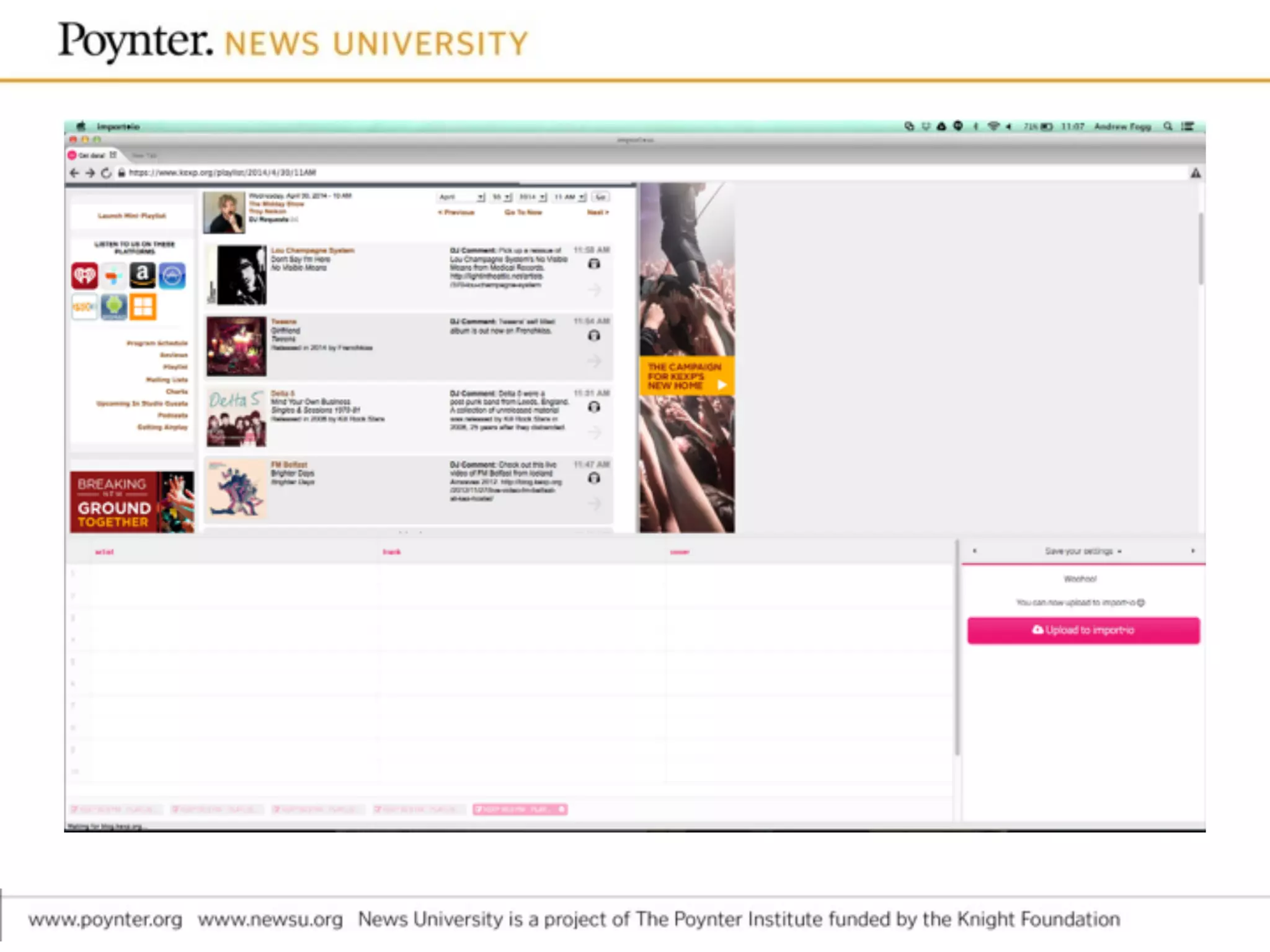1270x952 pixels.
Task: Click the Previous playlist link
Action: tap(456, 213)
